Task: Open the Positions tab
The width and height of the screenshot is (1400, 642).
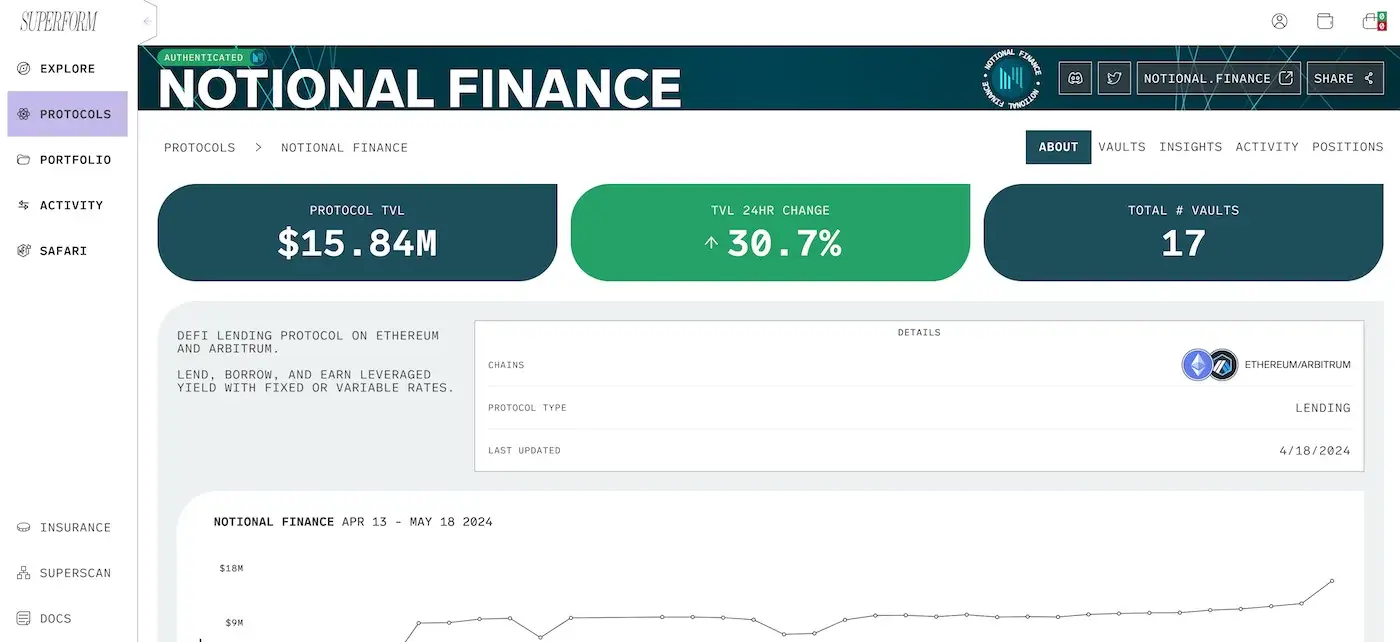Action: [x=1347, y=147]
